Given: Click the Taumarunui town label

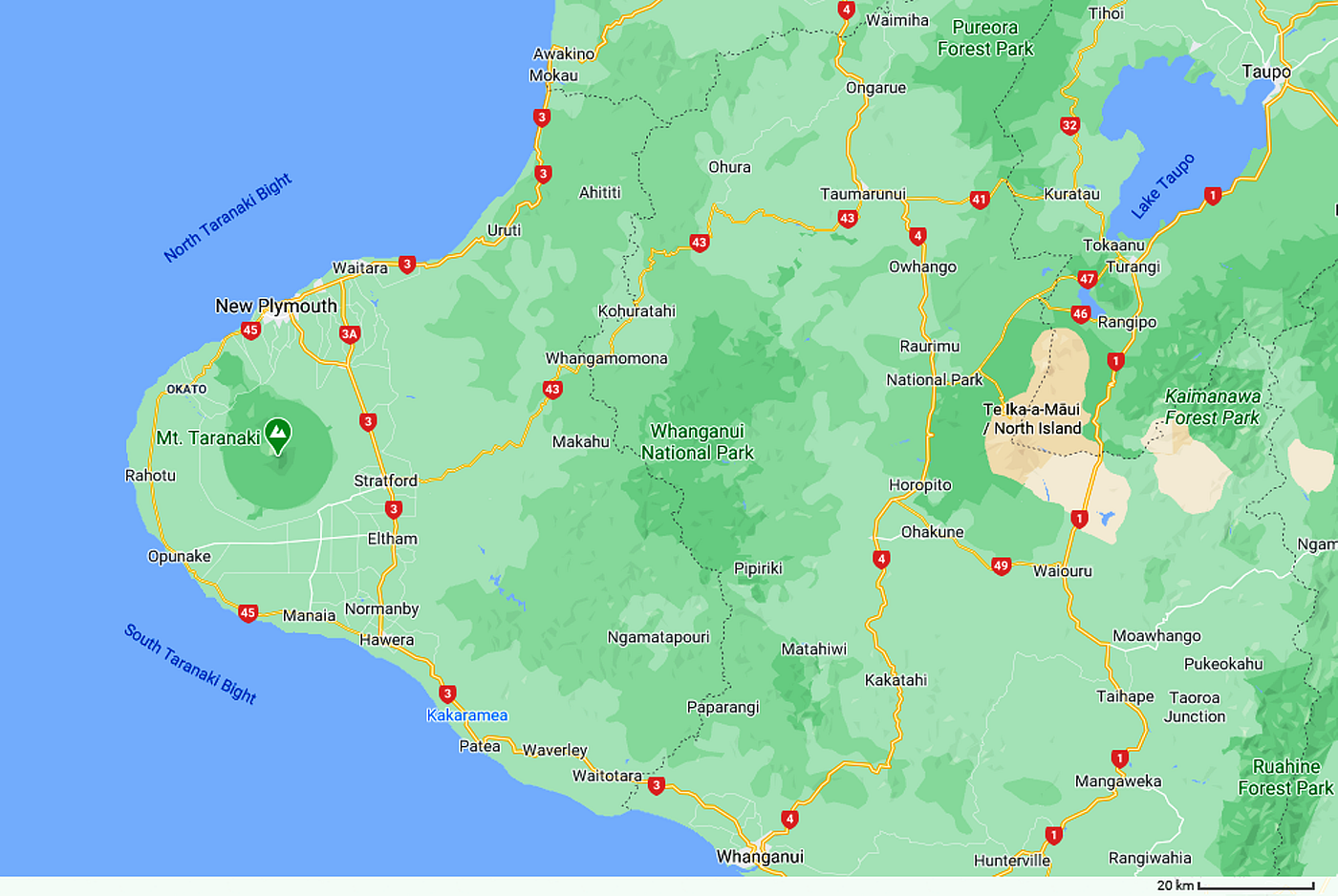Looking at the screenshot, I should click(x=863, y=194).
